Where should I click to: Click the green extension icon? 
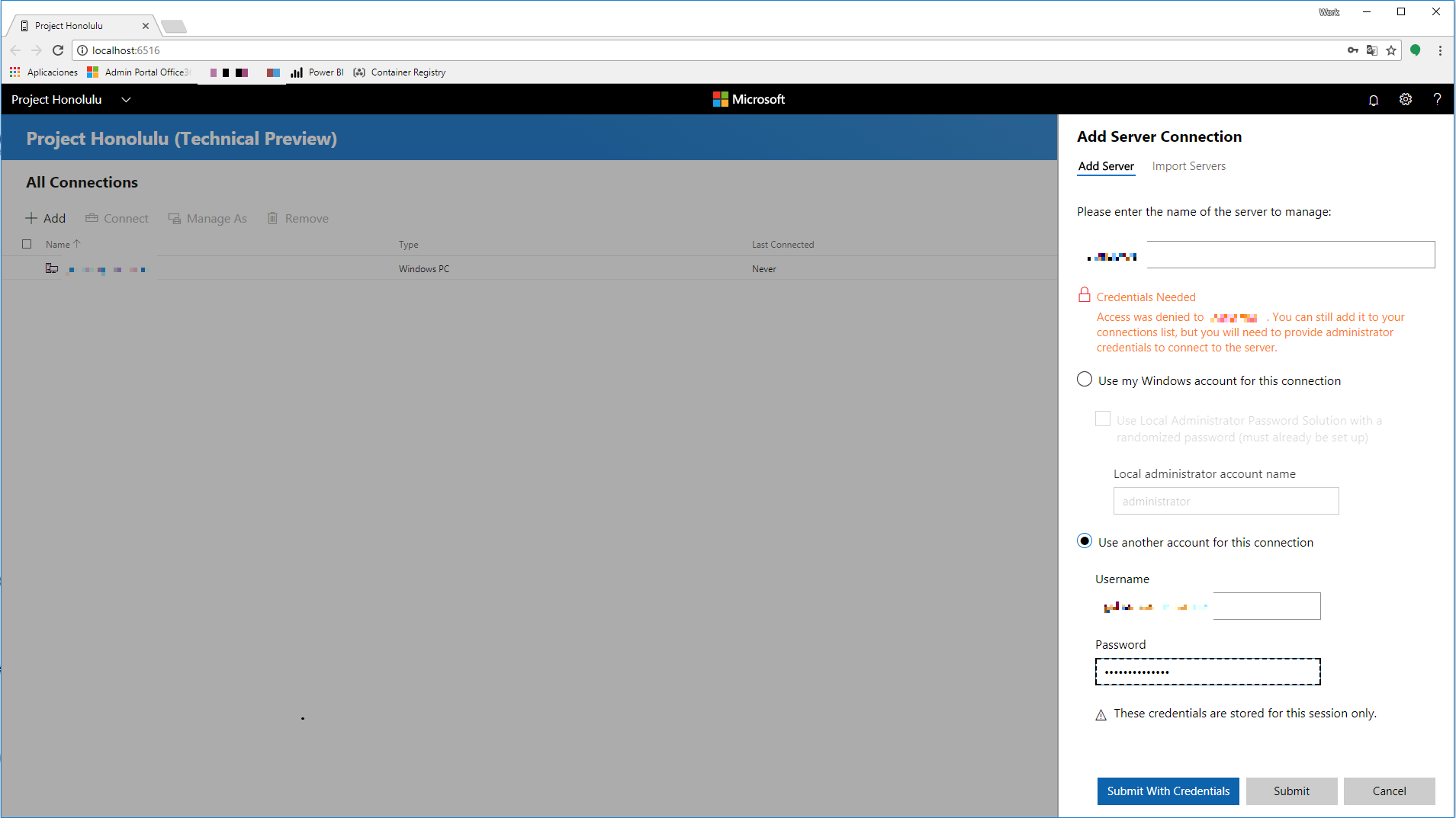(x=1416, y=50)
